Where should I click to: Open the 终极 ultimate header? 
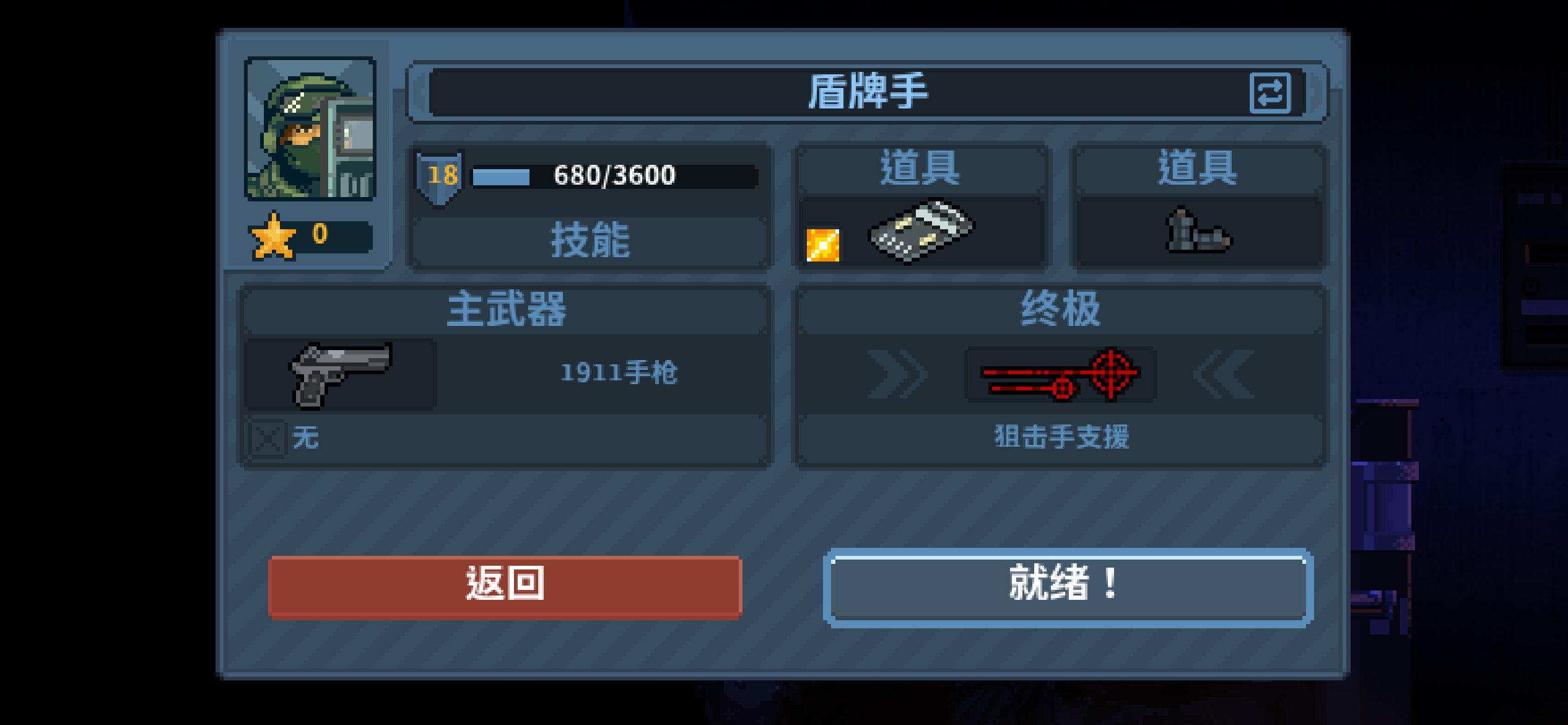[x=1060, y=309]
